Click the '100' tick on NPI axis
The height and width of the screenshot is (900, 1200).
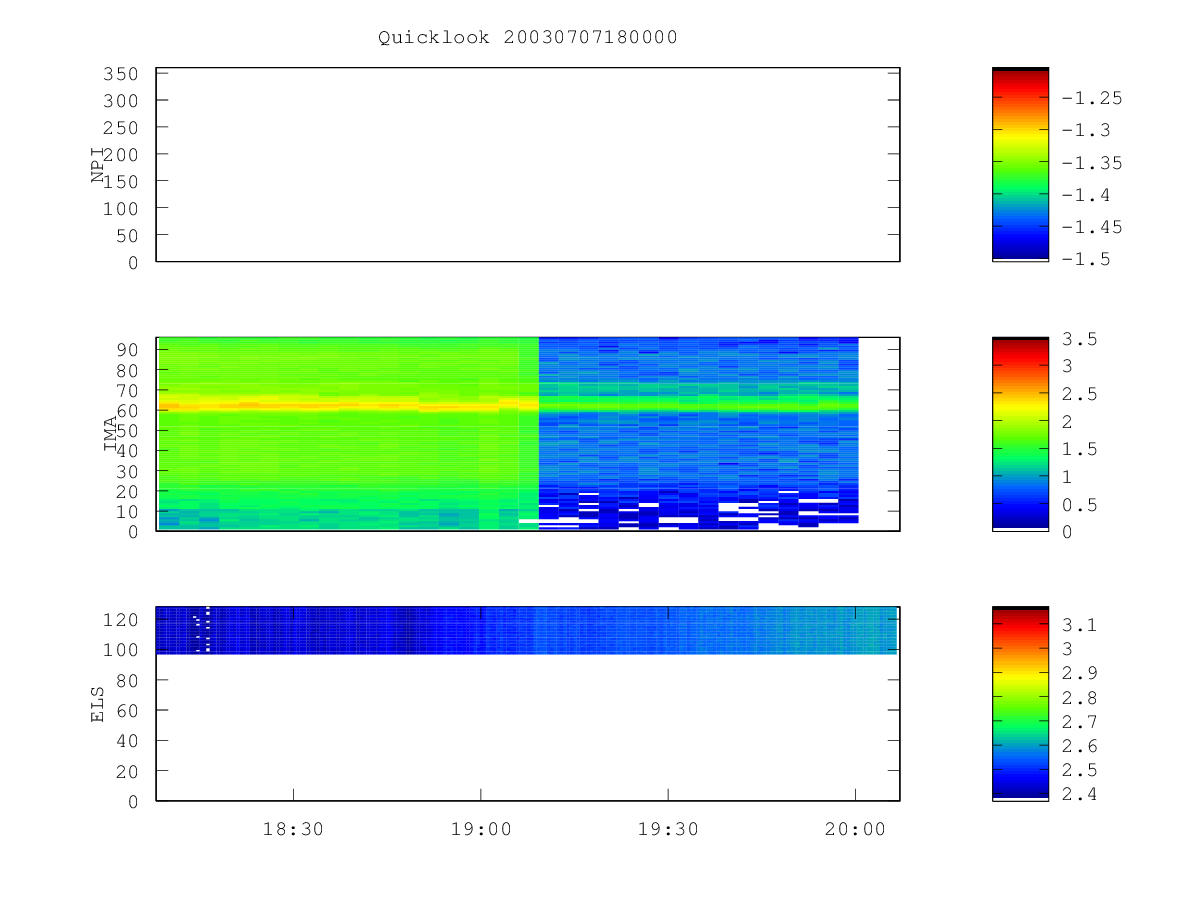[x=119, y=208]
